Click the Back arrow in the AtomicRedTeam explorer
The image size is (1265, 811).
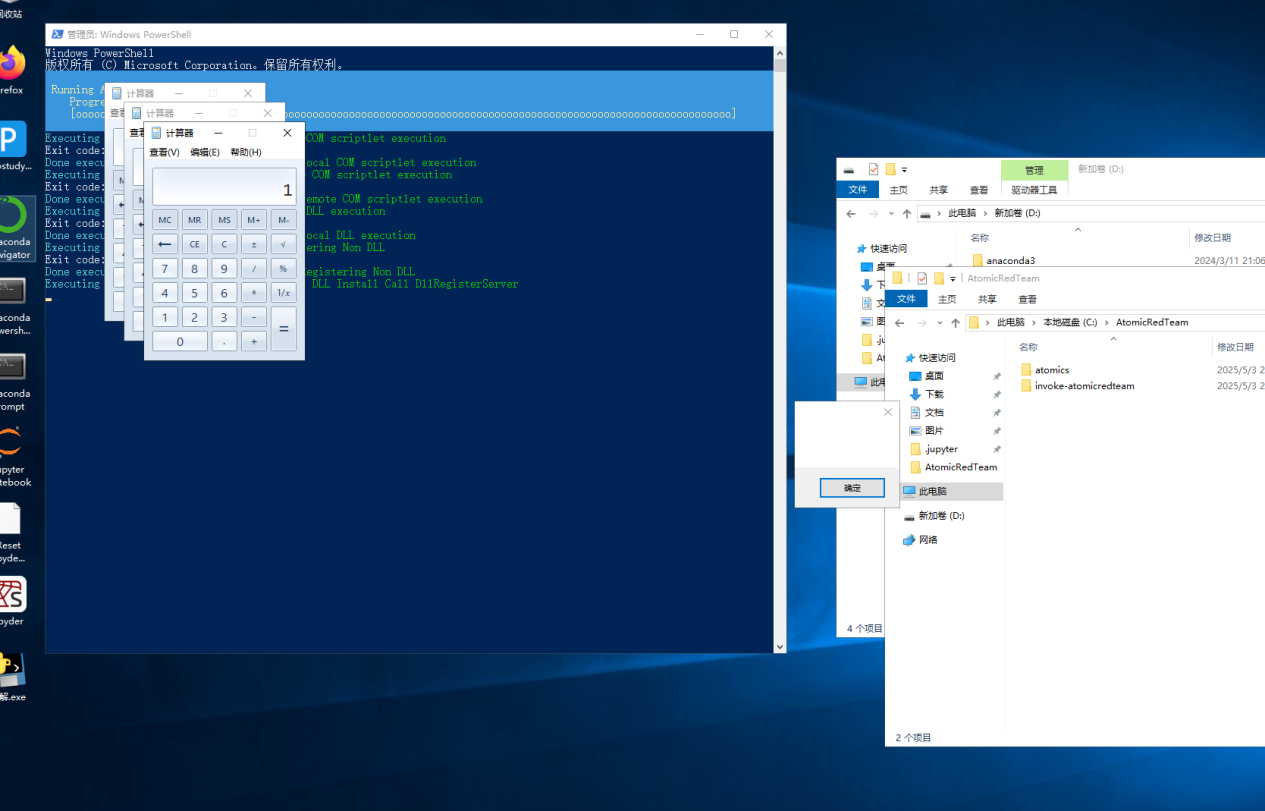point(900,323)
